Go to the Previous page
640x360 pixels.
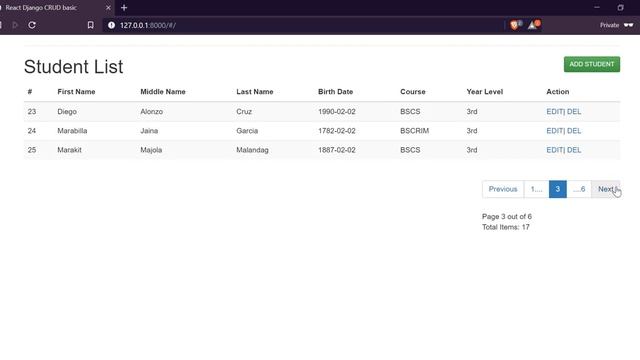coord(503,189)
